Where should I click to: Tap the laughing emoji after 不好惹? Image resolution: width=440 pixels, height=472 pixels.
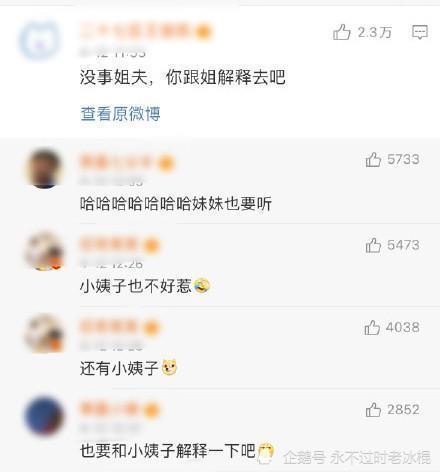pos(202,286)
